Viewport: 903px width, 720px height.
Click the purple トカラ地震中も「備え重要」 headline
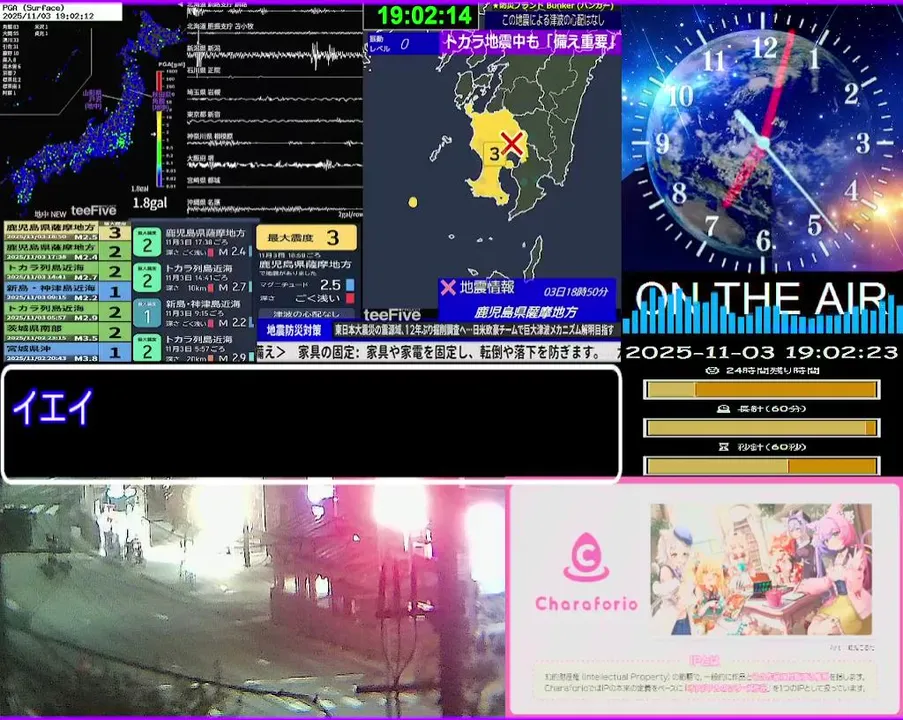click(x=529, y=42)
